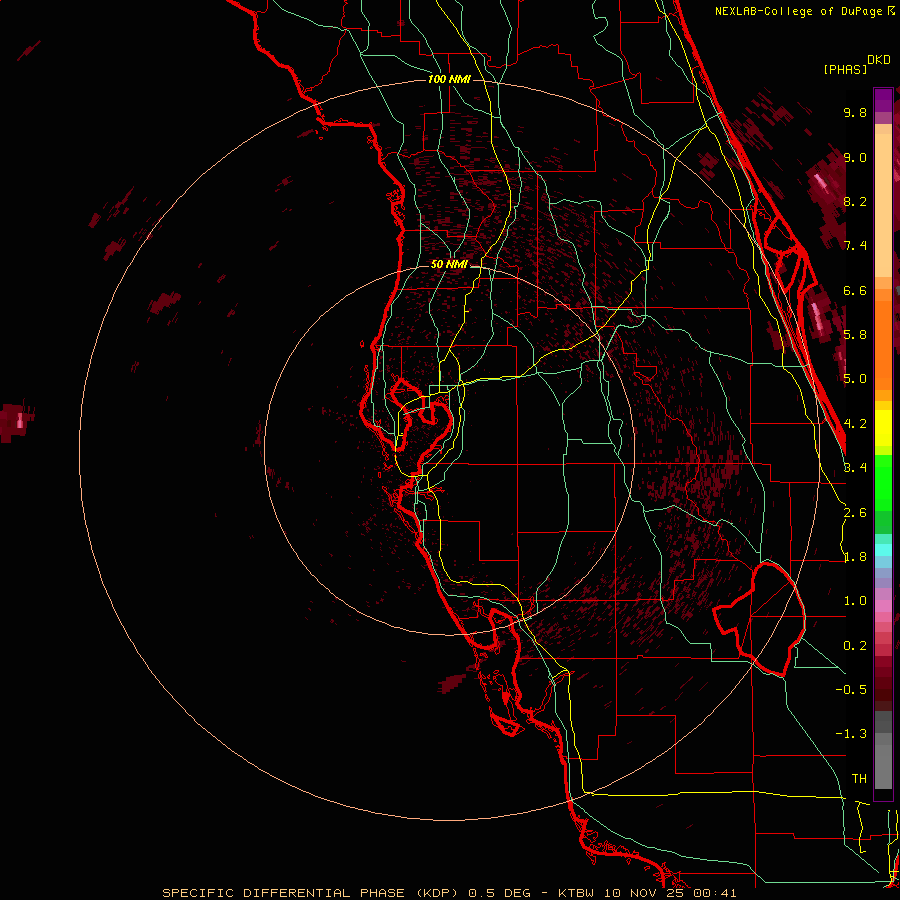
Task: Click the NEXLAB-College of DuPage credit text
Action: click(805, 11)
